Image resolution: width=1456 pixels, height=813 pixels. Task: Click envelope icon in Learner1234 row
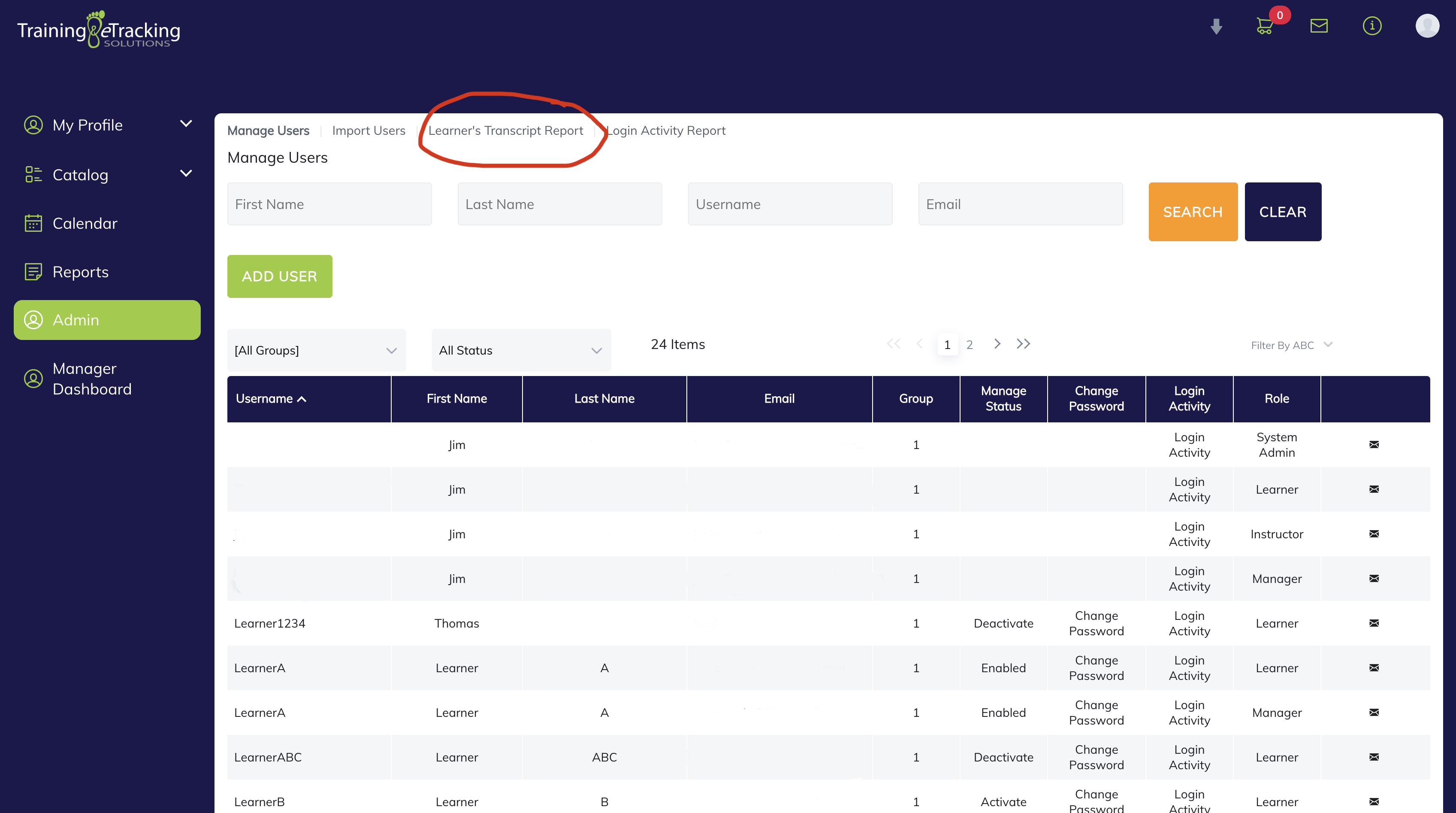pyautogui.click(x=1374, y=623)
